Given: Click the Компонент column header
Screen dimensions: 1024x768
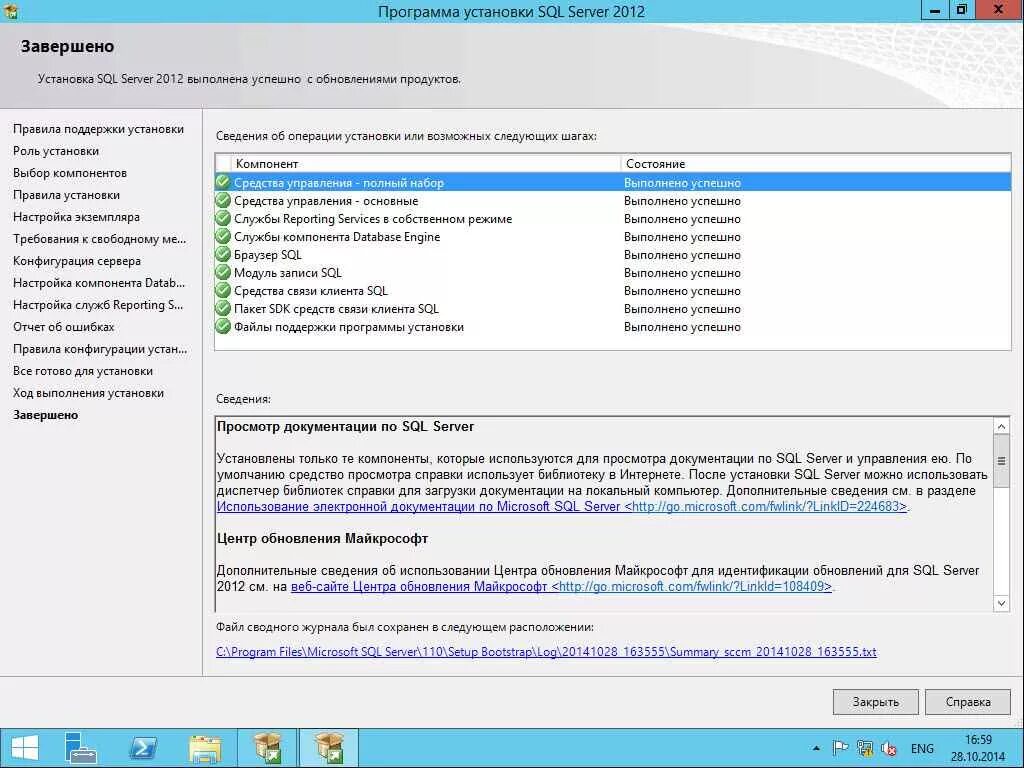Looking at the screenshot, I should tap(426, 163).
